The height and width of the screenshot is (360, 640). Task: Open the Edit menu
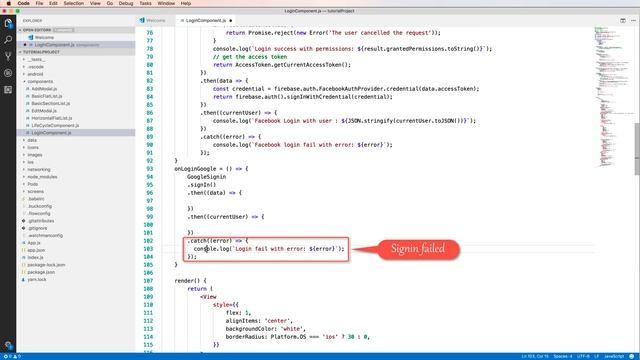point(53,3)
